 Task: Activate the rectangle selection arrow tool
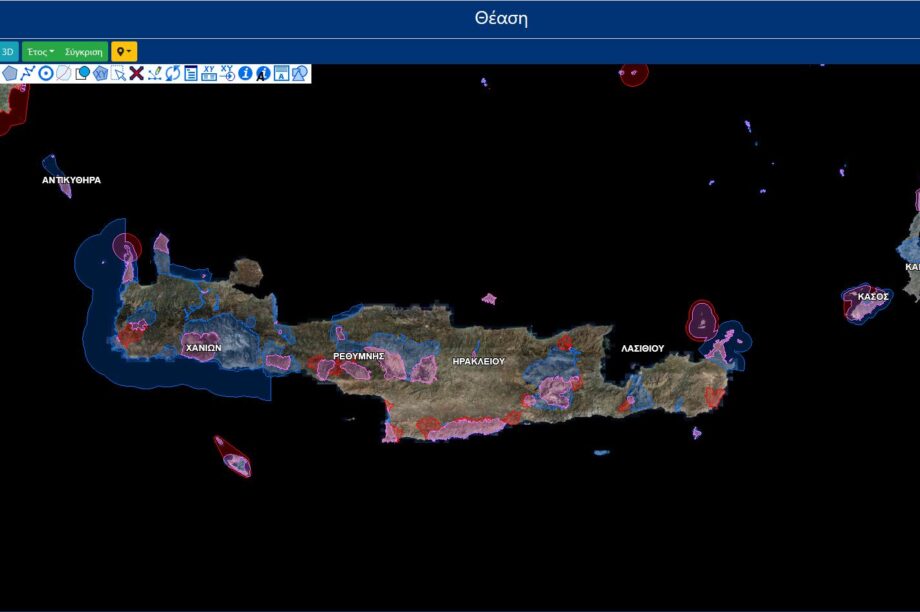118,73
